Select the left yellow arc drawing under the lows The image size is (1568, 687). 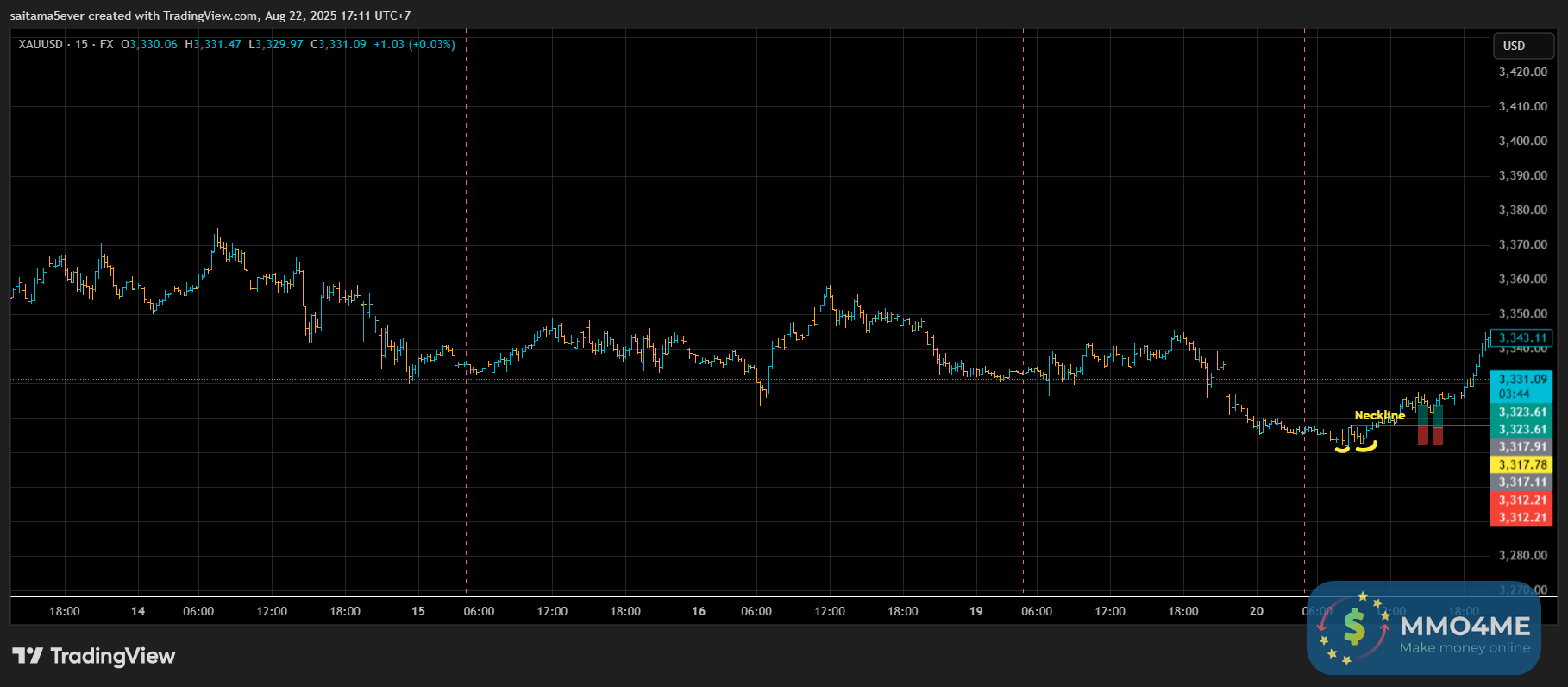(1342, 448)
